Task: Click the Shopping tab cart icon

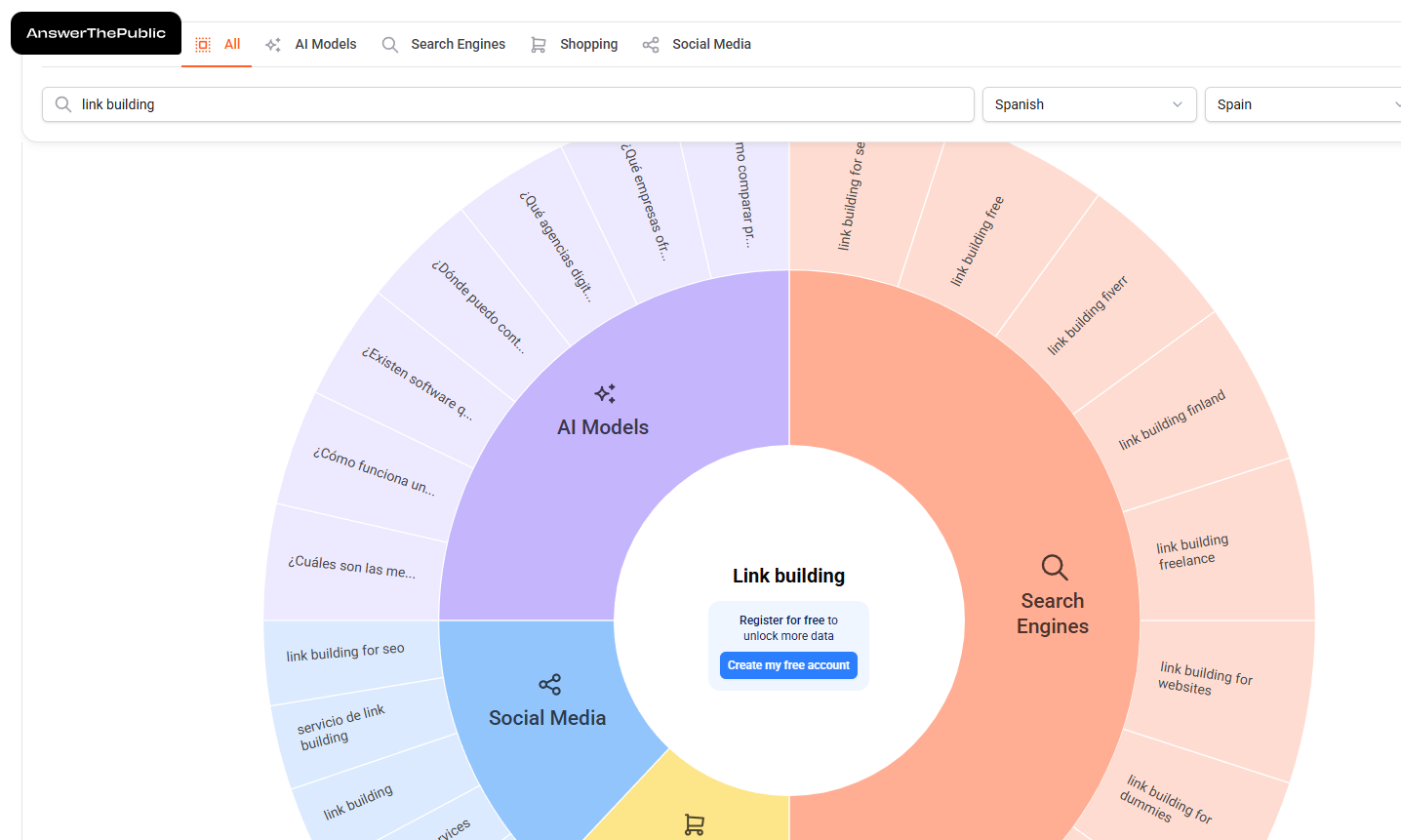Action: (x=538, y=45)
